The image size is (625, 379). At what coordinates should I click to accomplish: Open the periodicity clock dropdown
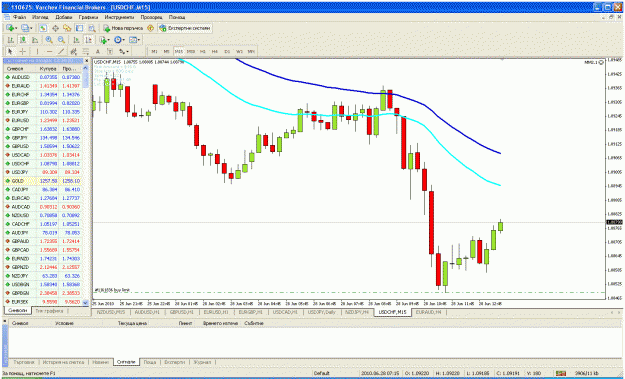(120, 40)
